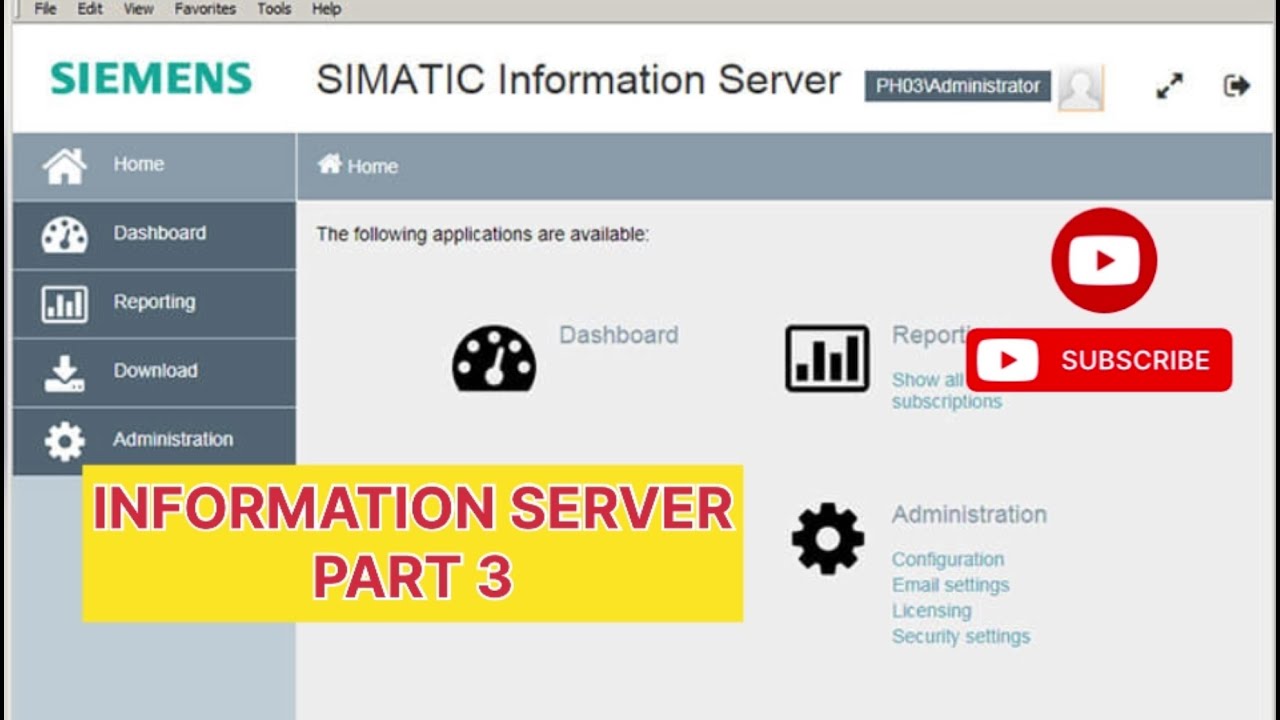
Task: Open the Help menu
Action: click(327, 9)
